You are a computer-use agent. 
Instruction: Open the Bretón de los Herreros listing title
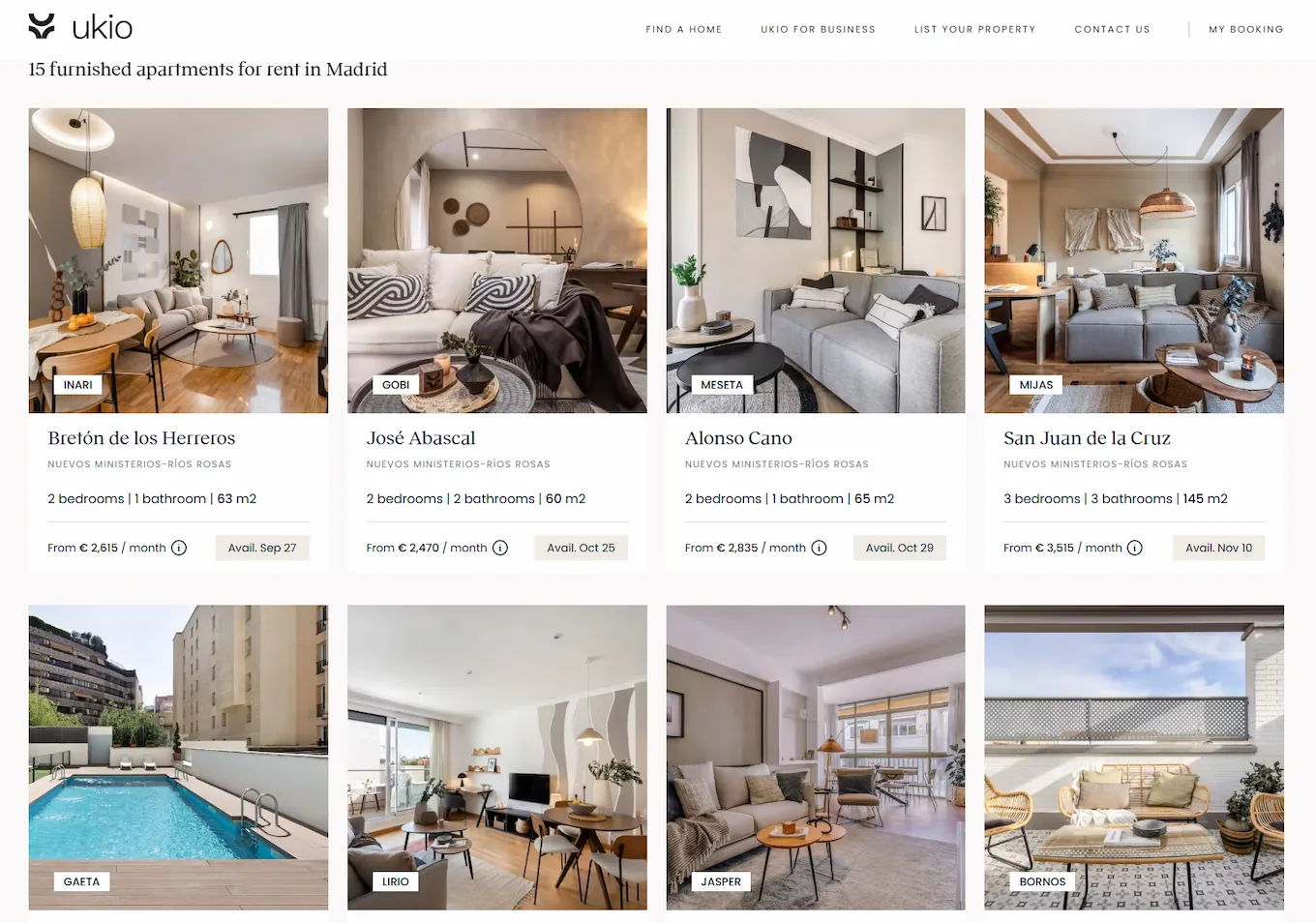[141, 438]
